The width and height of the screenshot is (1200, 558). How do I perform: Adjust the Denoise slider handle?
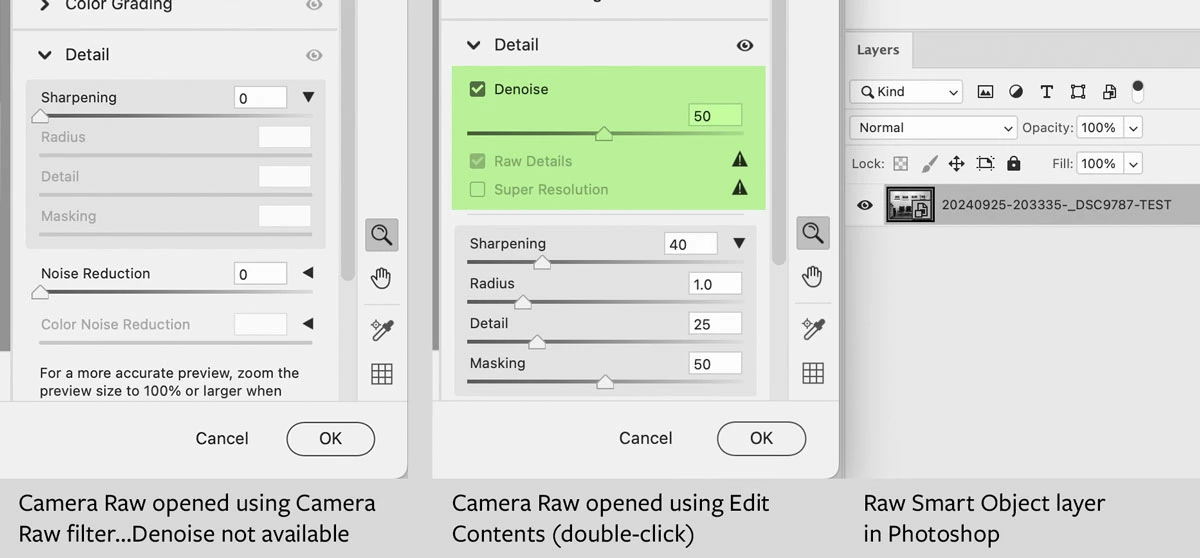coord(604,133)
